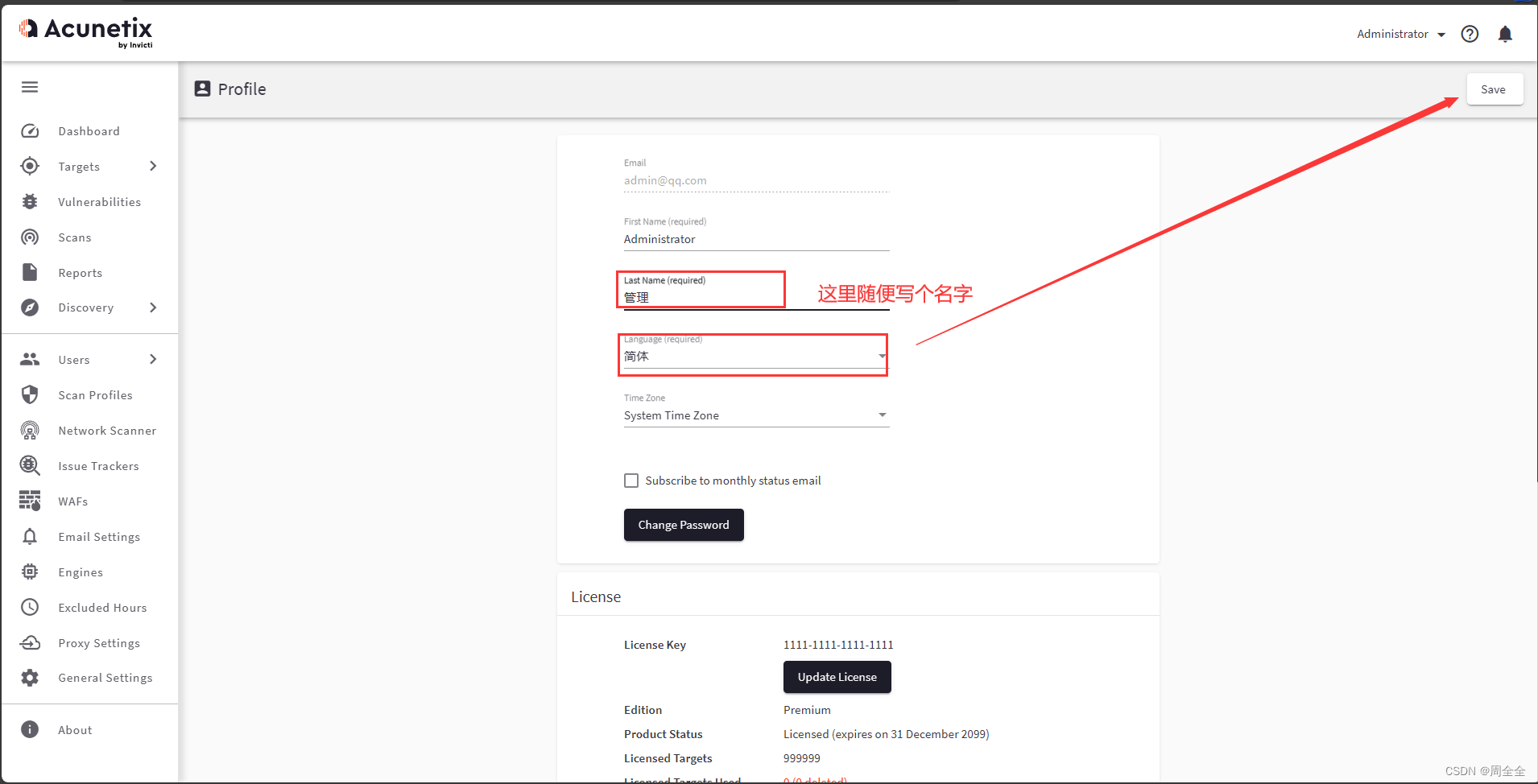Toggle the hamburger sidebar menu
1538x784 pixels.
click(x=30, y=87)
